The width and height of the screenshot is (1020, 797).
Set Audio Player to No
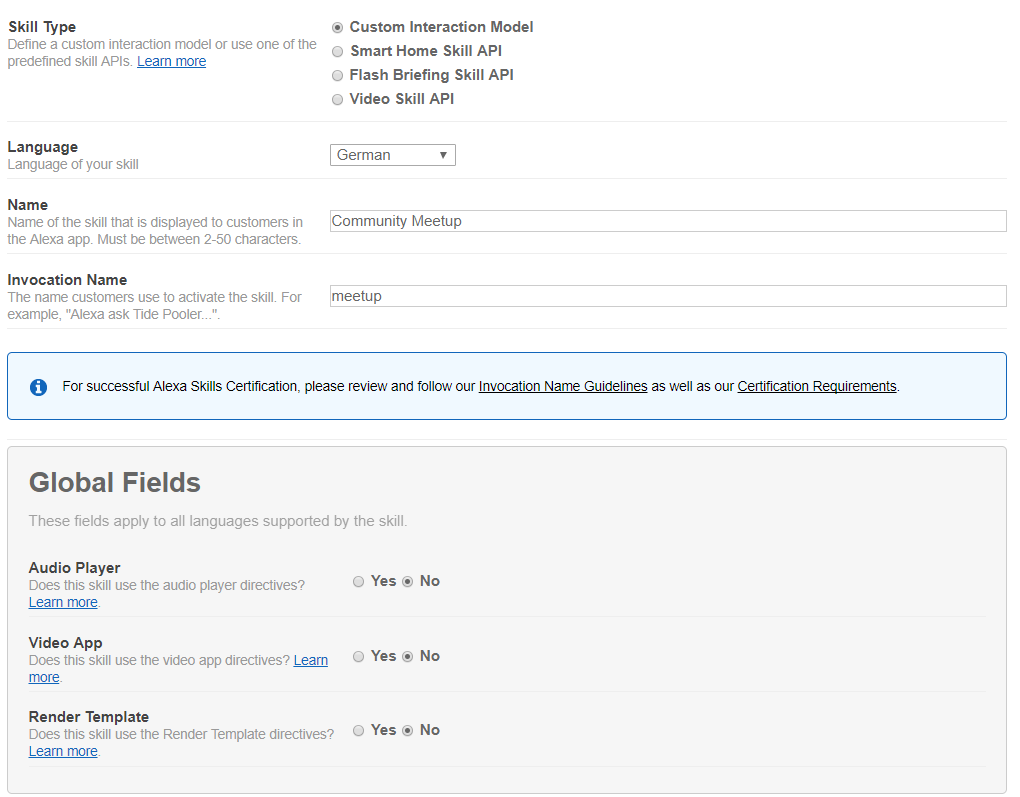point(407,582)
